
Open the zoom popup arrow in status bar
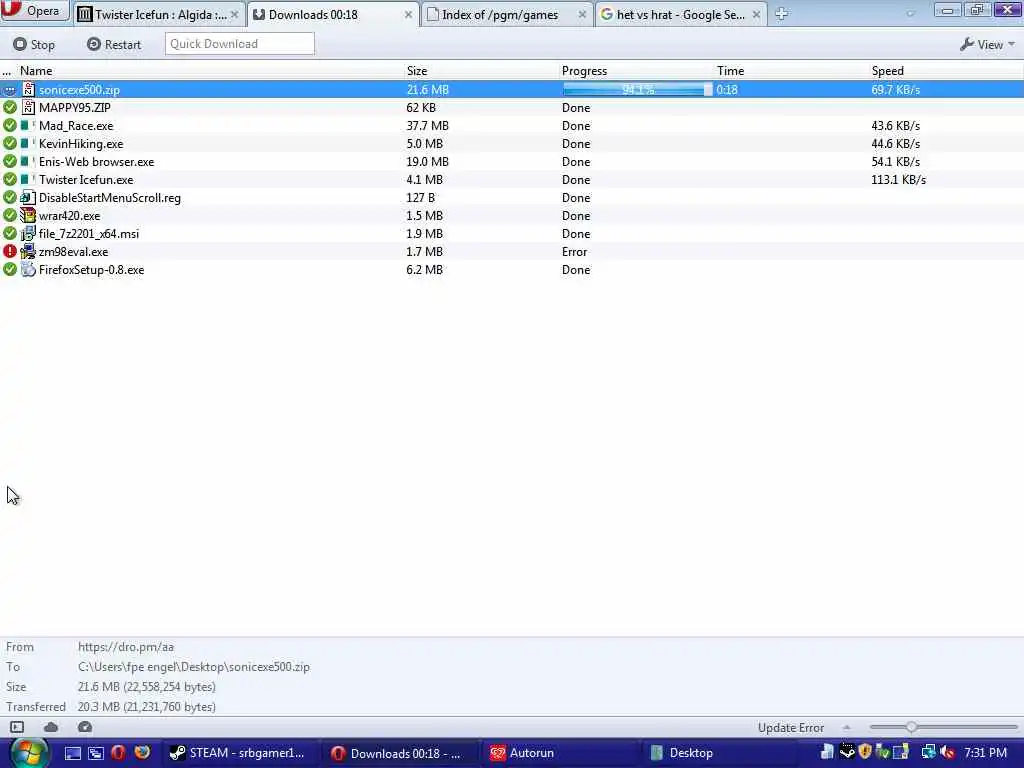point(847,727)
